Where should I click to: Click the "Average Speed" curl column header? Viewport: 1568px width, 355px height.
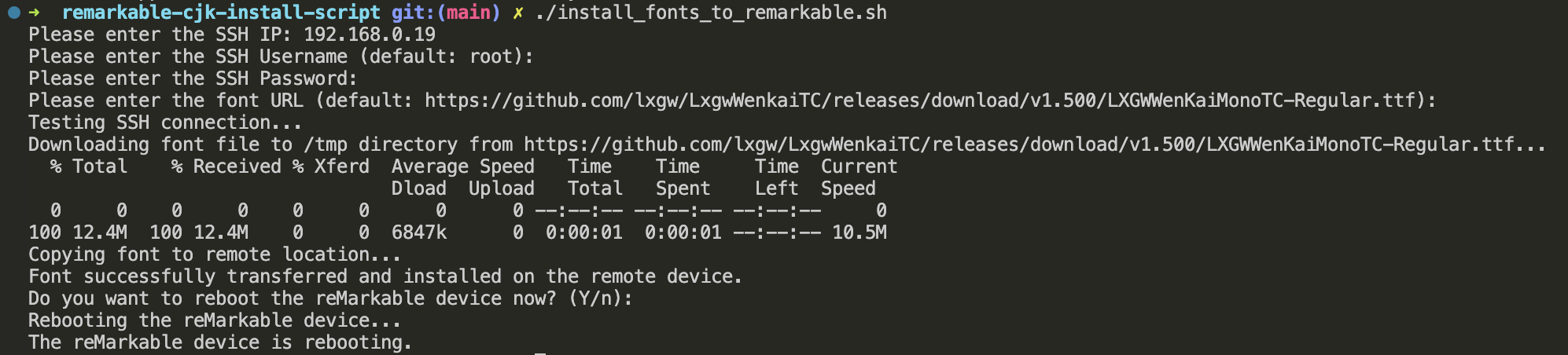[462, 167]
